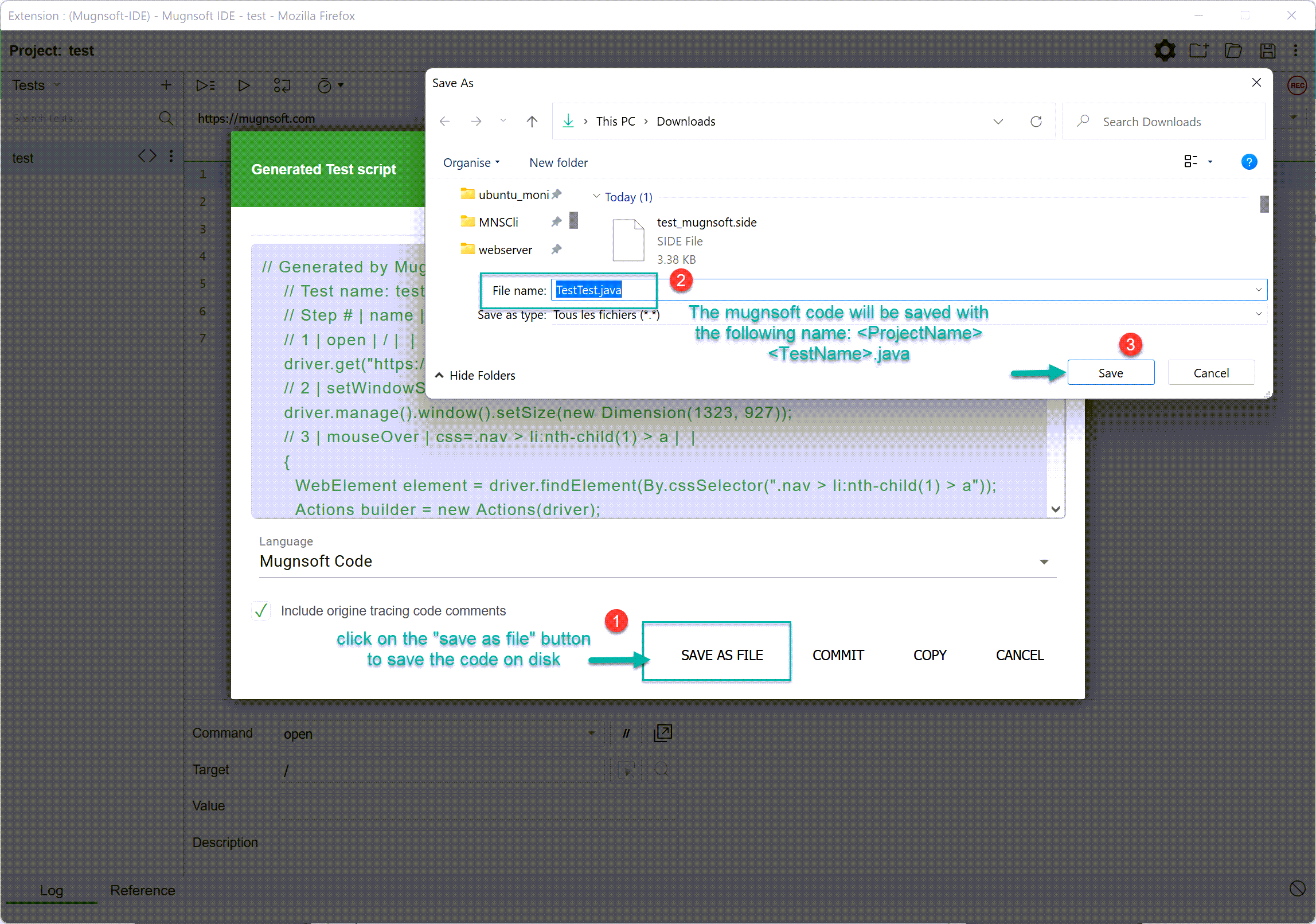Click Hide Folders in Save As dialog
The height and width of the screenshot is (924, 1316).
coord(475,375)
